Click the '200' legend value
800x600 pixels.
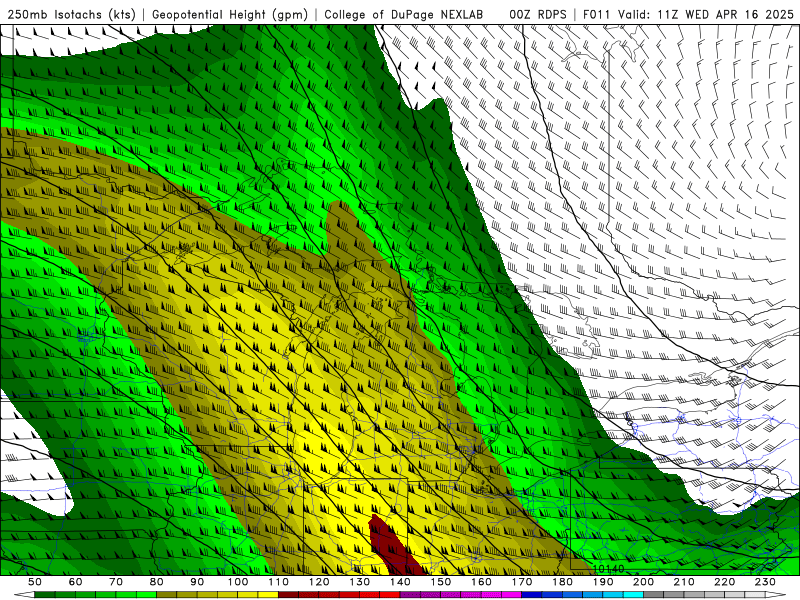coord(643,582)
